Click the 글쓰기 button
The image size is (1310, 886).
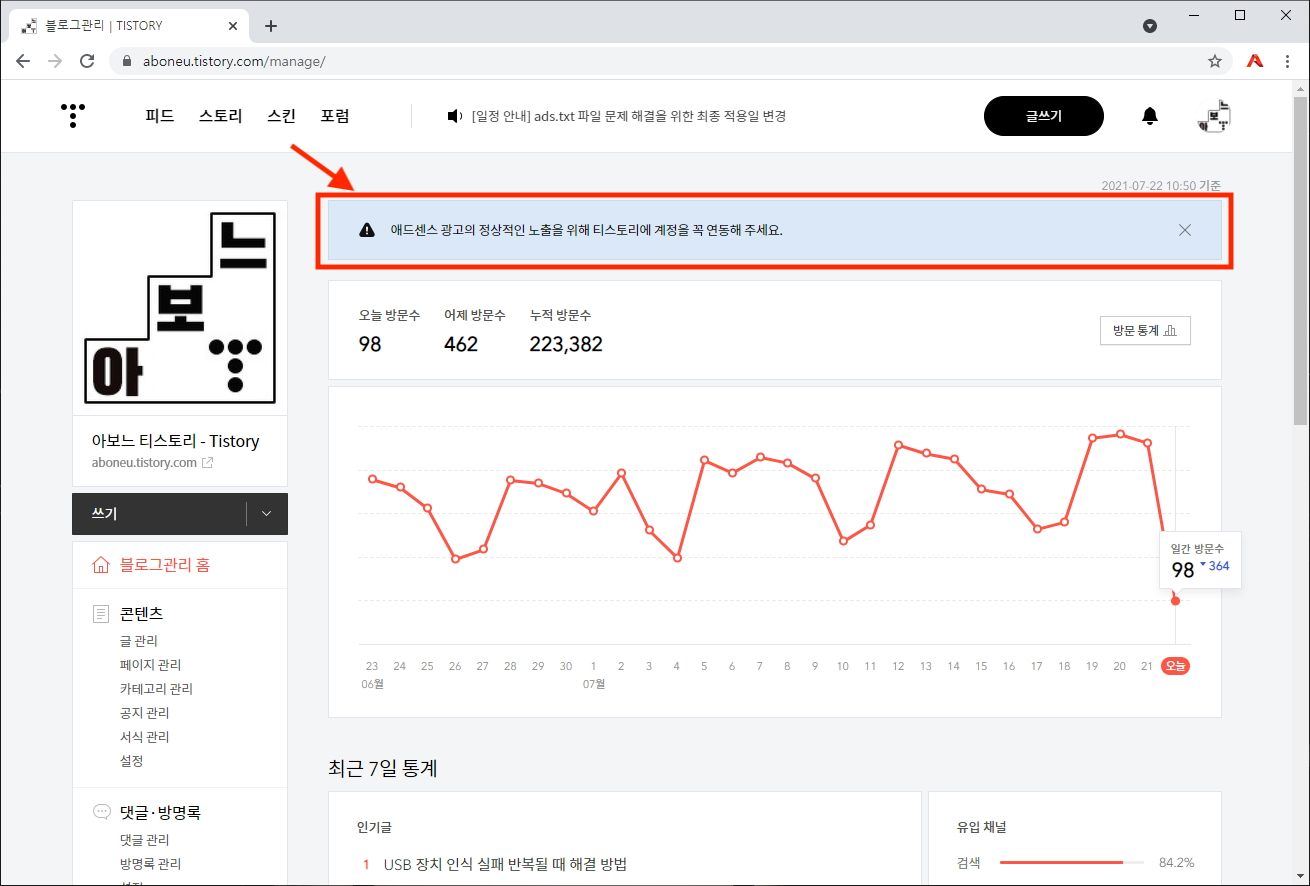pos(1044,116)
